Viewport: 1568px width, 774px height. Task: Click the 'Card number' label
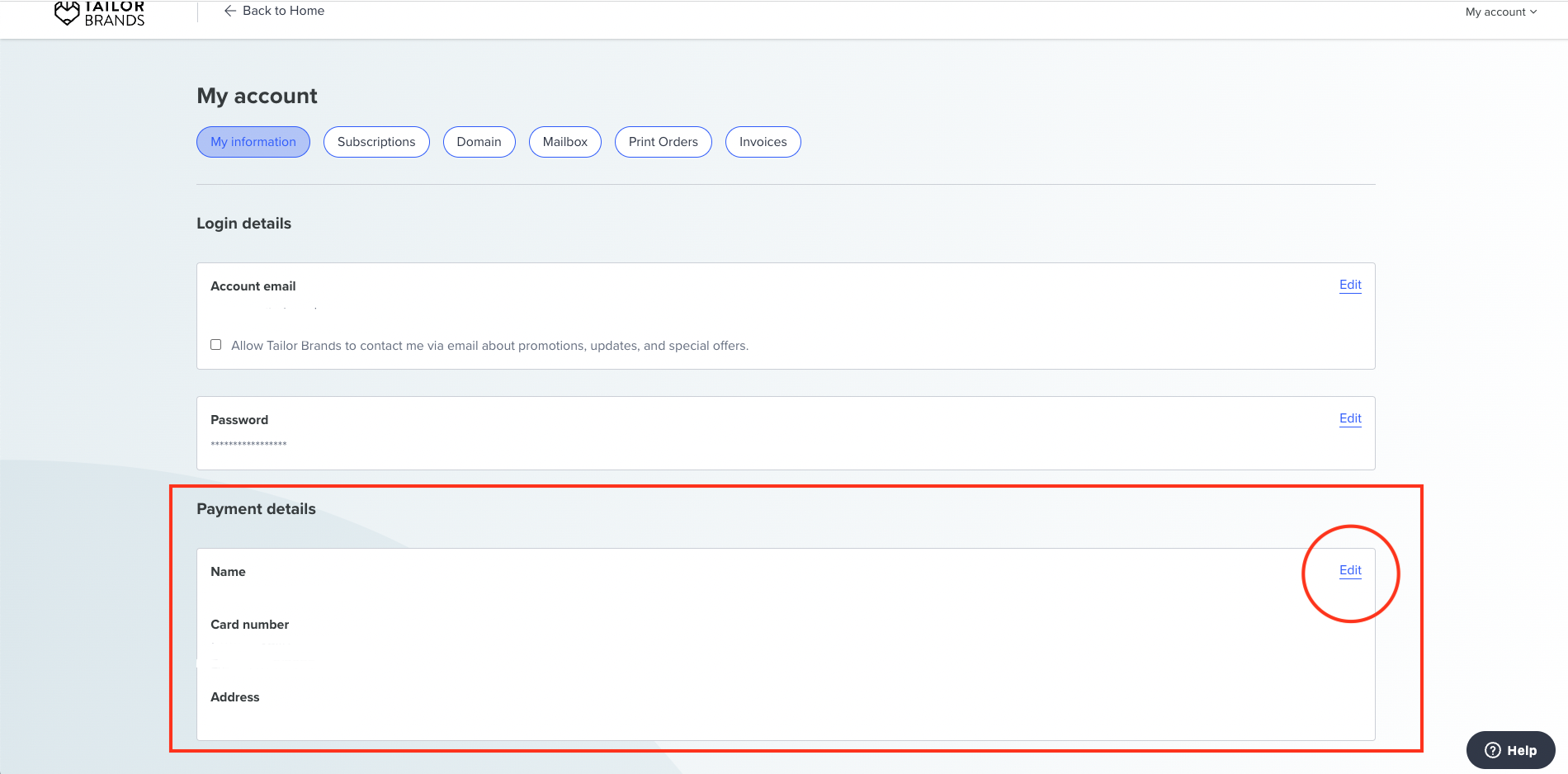tap(250, 625)
